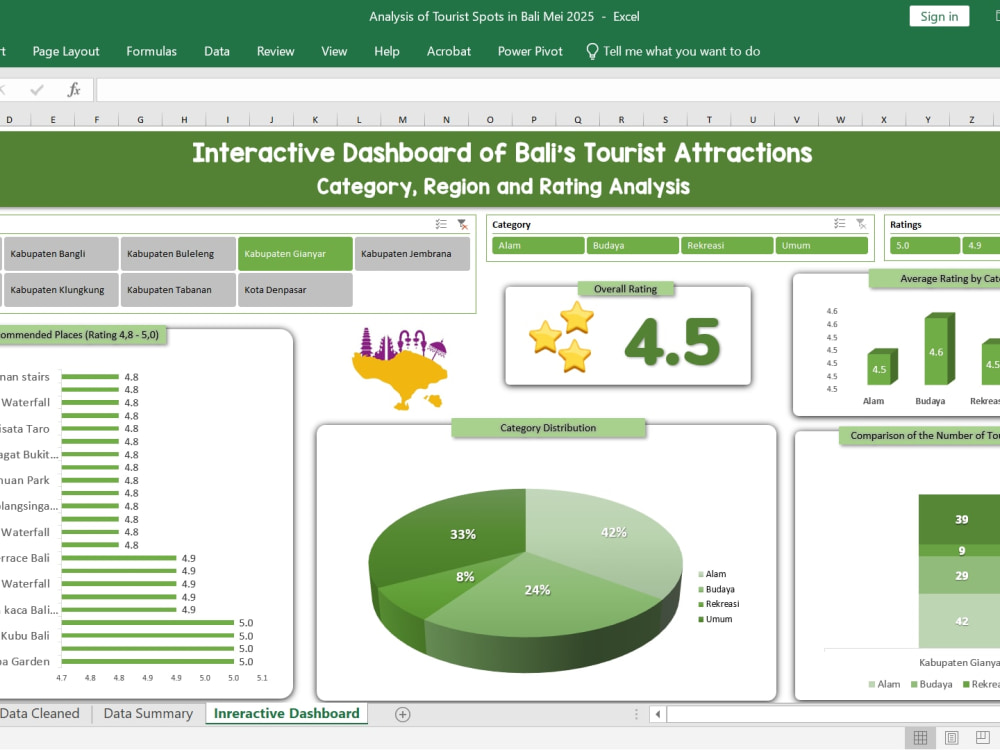Image resolution: width=1000 pixels, height=750 pixels.
Task: Add a new sheet with plus icon
Action: point(402,714)
